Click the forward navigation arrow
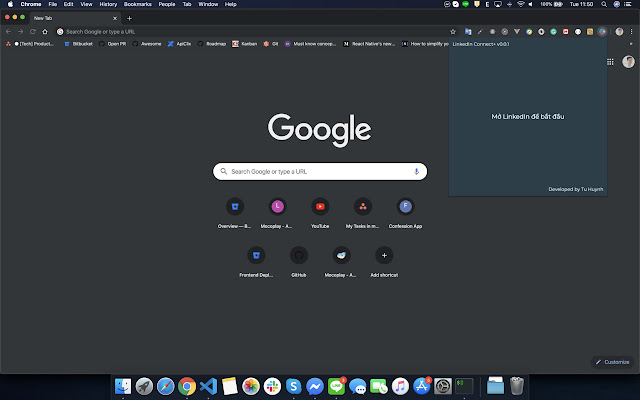The image size is (640, 400). (20, 31)
